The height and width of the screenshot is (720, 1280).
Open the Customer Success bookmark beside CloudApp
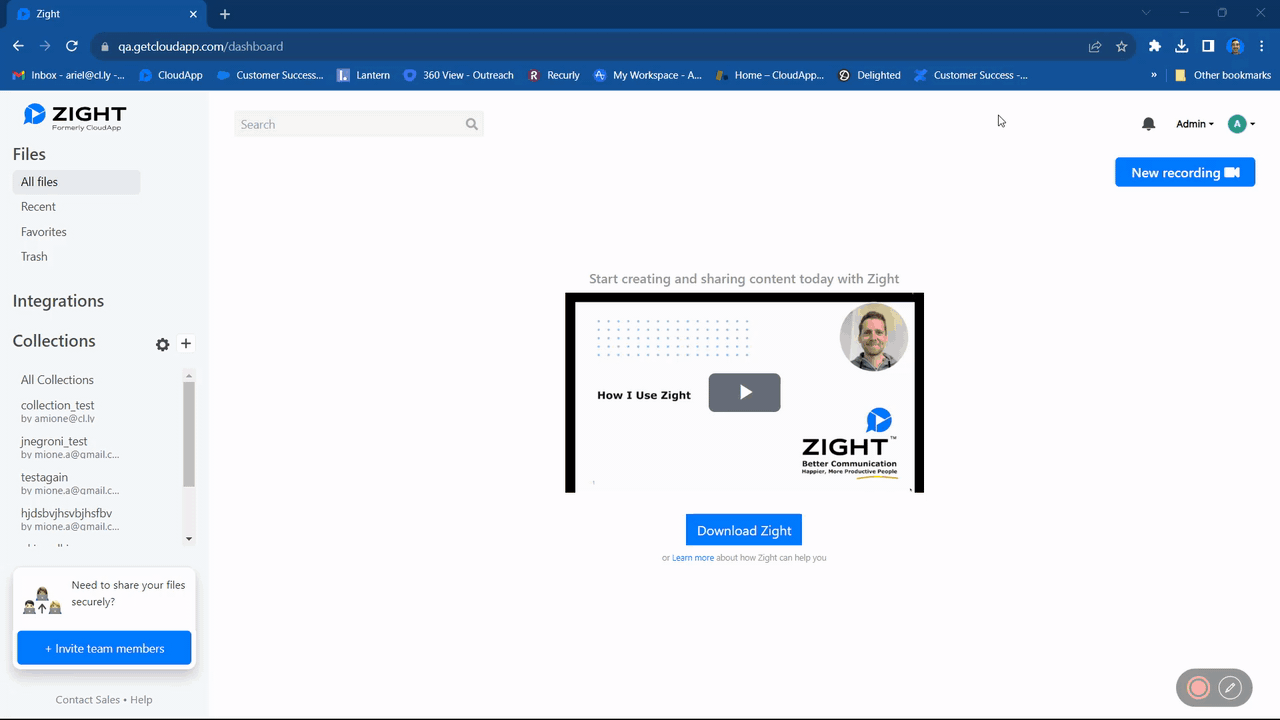270,75
